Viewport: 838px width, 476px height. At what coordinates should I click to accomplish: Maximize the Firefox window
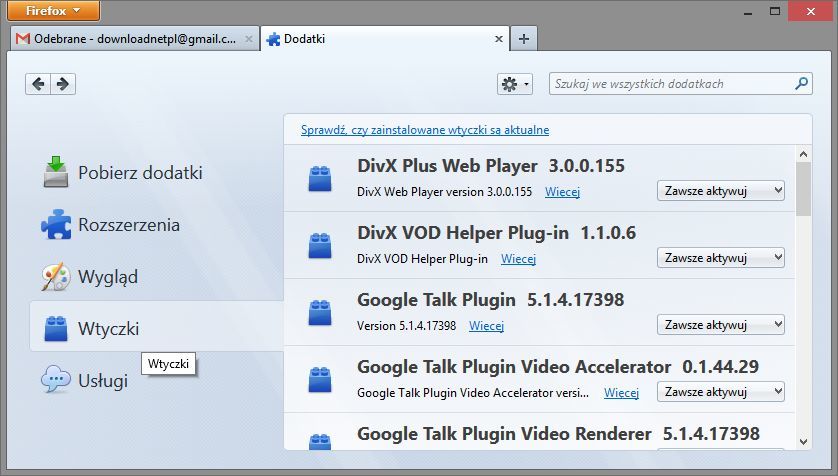(x=775, y=11)
